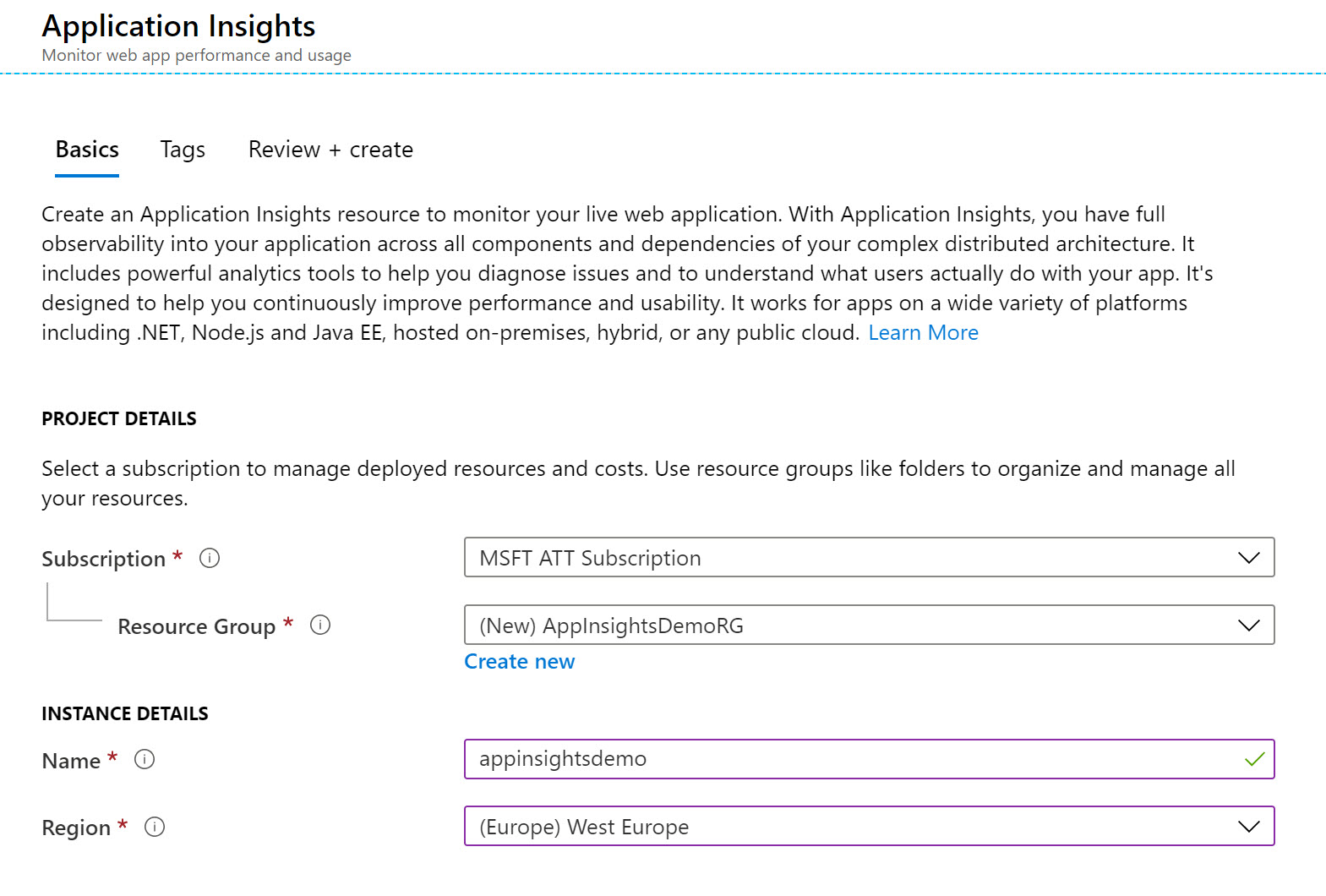Click the Create new resource group link
This screenshot has height=896, width=1326.
(519, 661)
